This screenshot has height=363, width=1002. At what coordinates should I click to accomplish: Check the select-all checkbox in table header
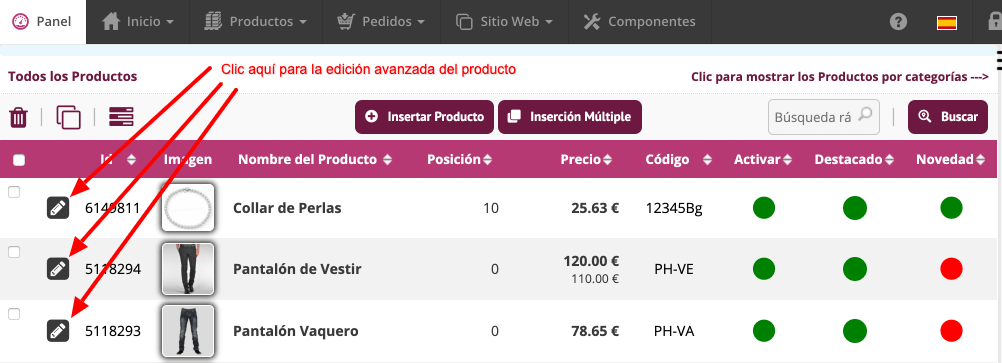(19, 160)
